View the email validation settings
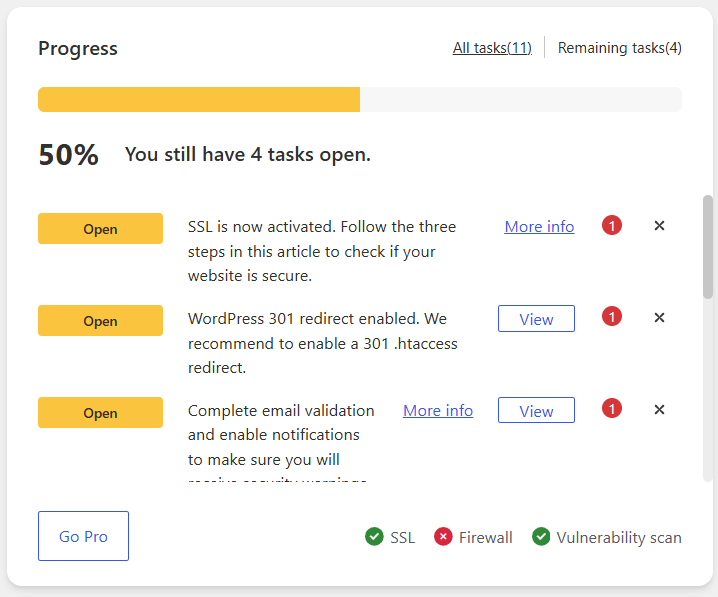This screenshot has height=597, width=718. (536, 410)
